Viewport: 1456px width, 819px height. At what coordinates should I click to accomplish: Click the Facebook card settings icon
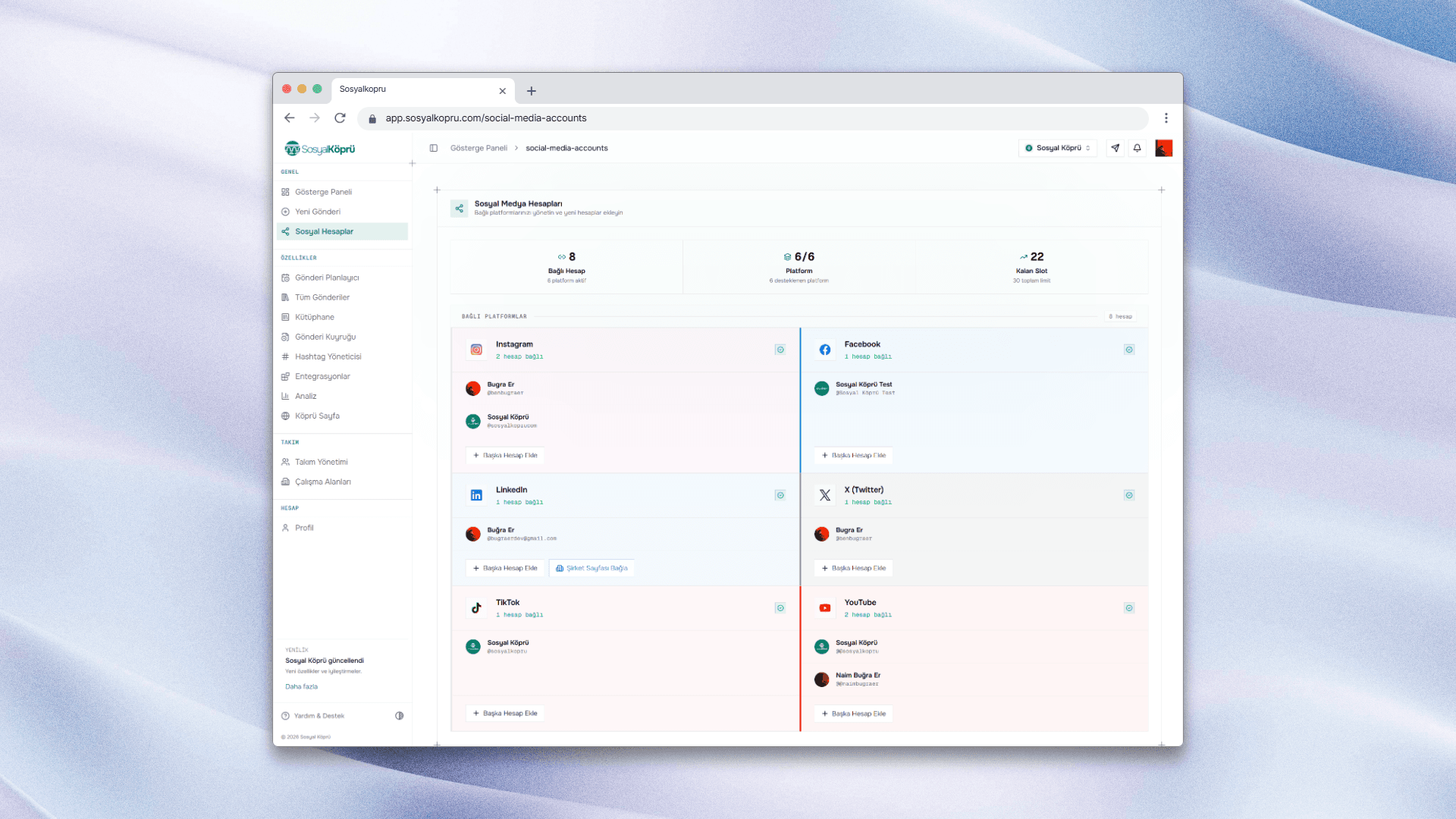pyautogui.click(x=1129, y=350)
